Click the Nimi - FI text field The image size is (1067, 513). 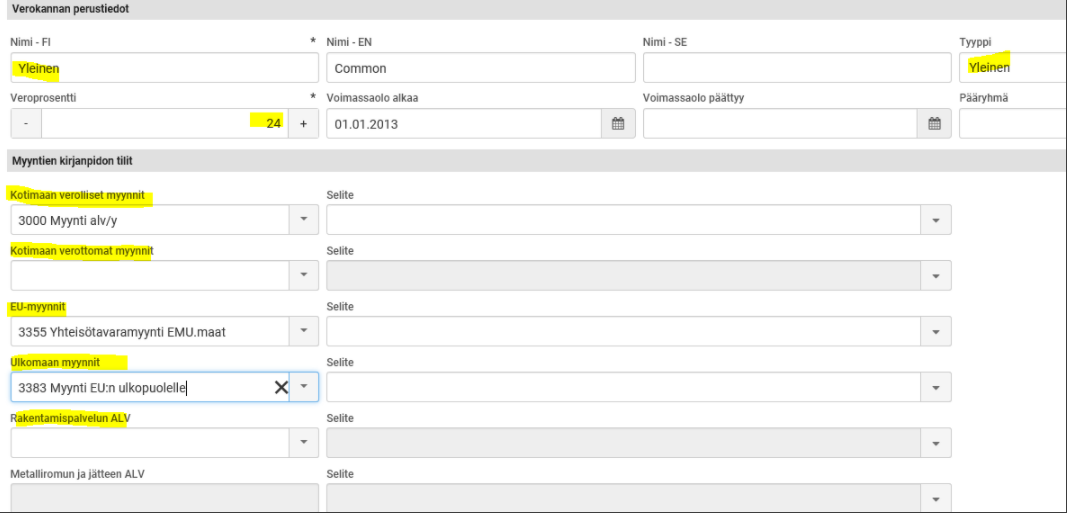(x=164, y=68)
